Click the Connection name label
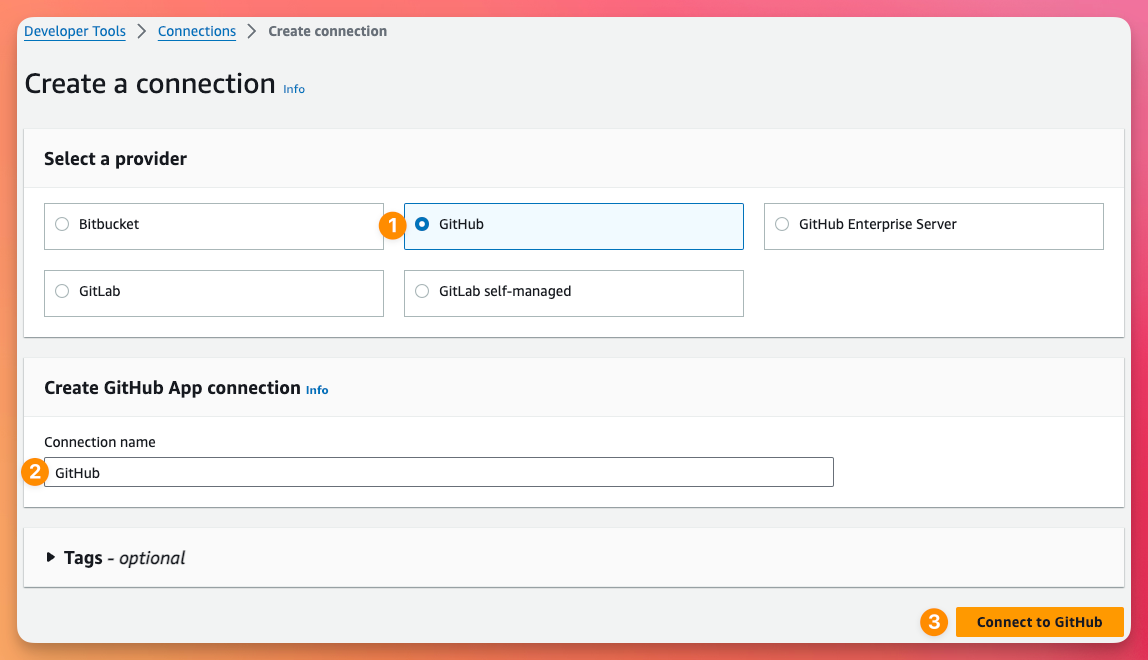Image resolution: width=1148 pixels, height=660 pixels. (x=100, y=442)
